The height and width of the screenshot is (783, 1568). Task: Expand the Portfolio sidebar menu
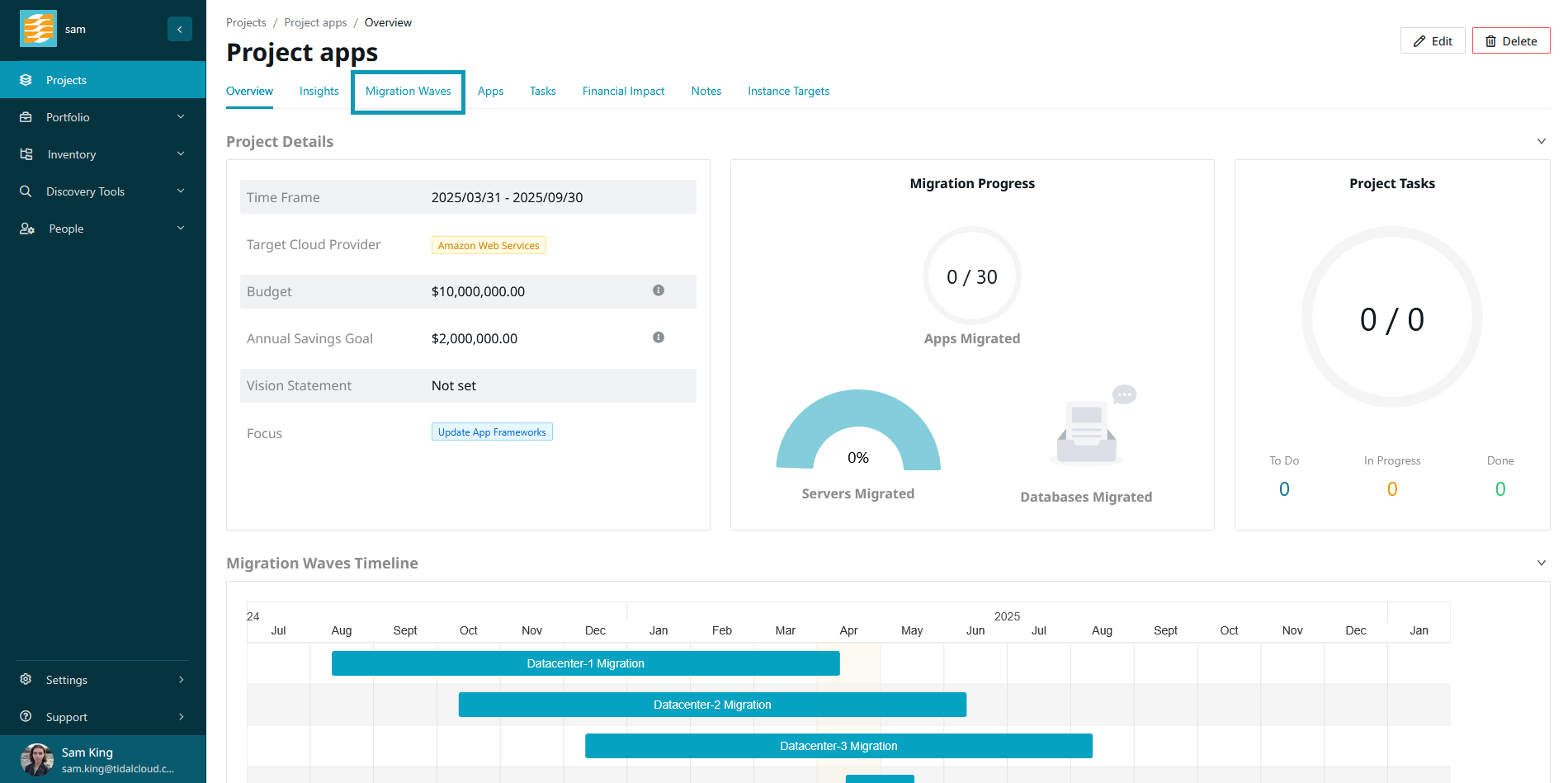point(102,117)
